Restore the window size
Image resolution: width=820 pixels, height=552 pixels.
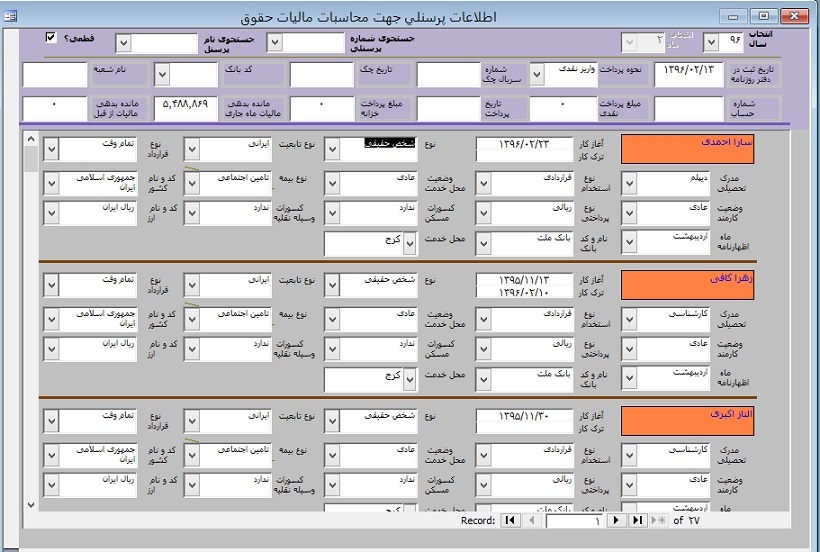[764, 16]
